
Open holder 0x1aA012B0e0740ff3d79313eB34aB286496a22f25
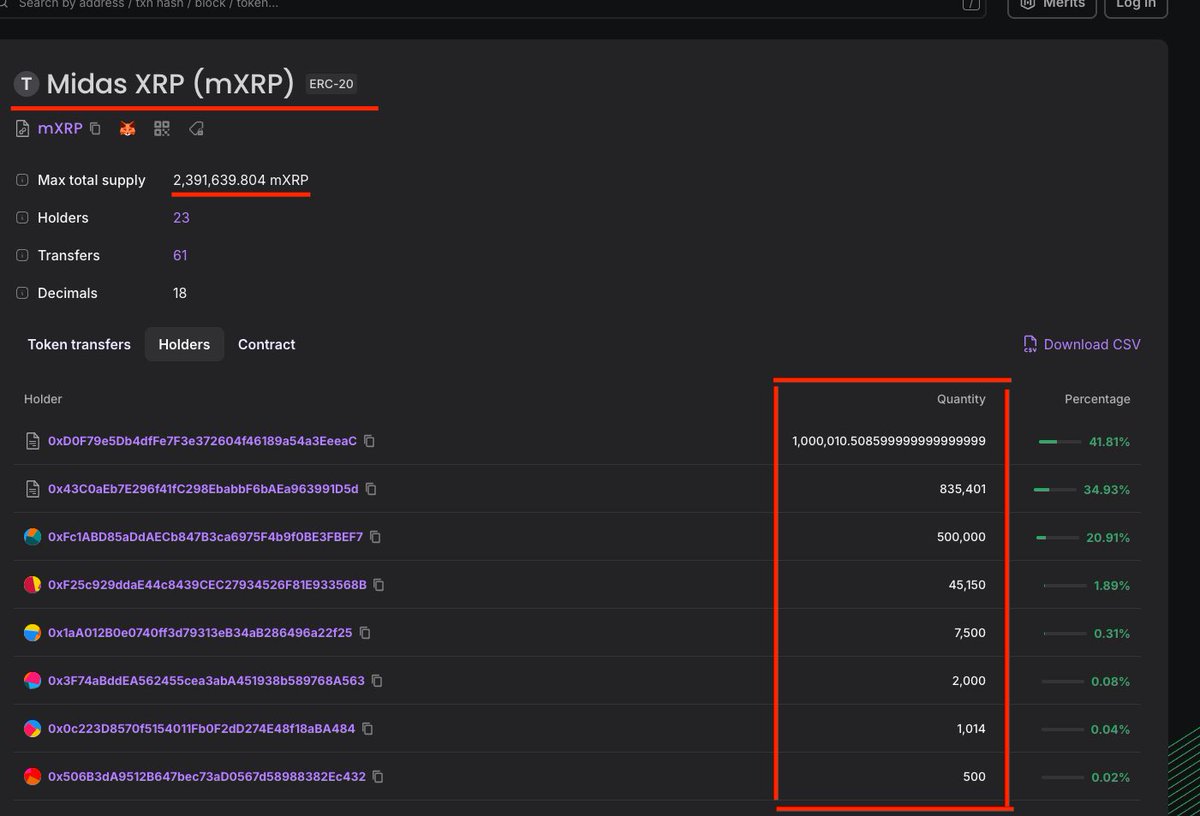pos(200,633)
